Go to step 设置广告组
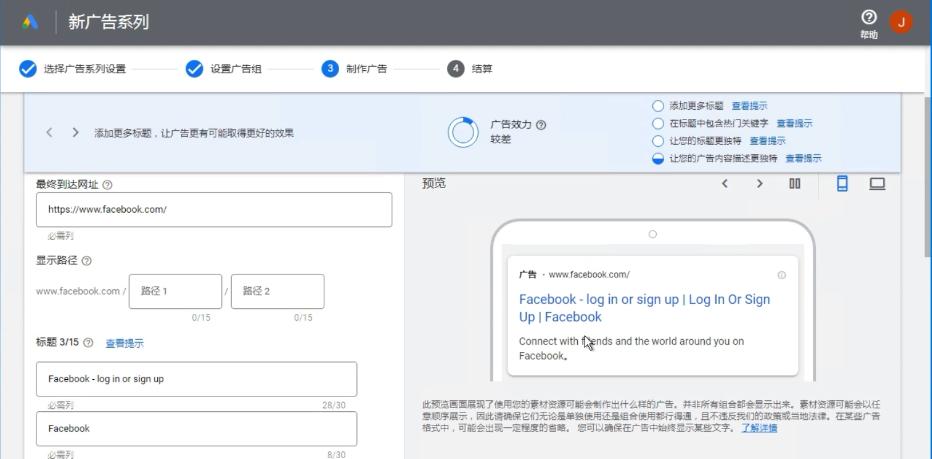This screenshot has height=459, width=932. point(223,69)
